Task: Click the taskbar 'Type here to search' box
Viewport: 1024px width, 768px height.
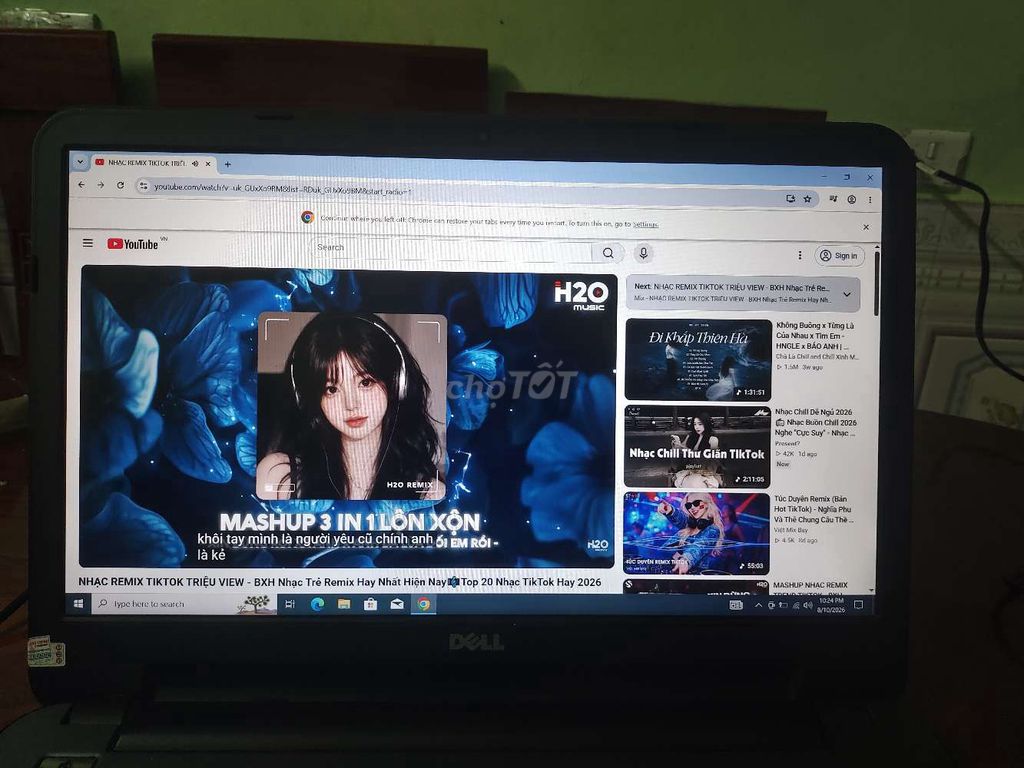Action: point(184,604)
